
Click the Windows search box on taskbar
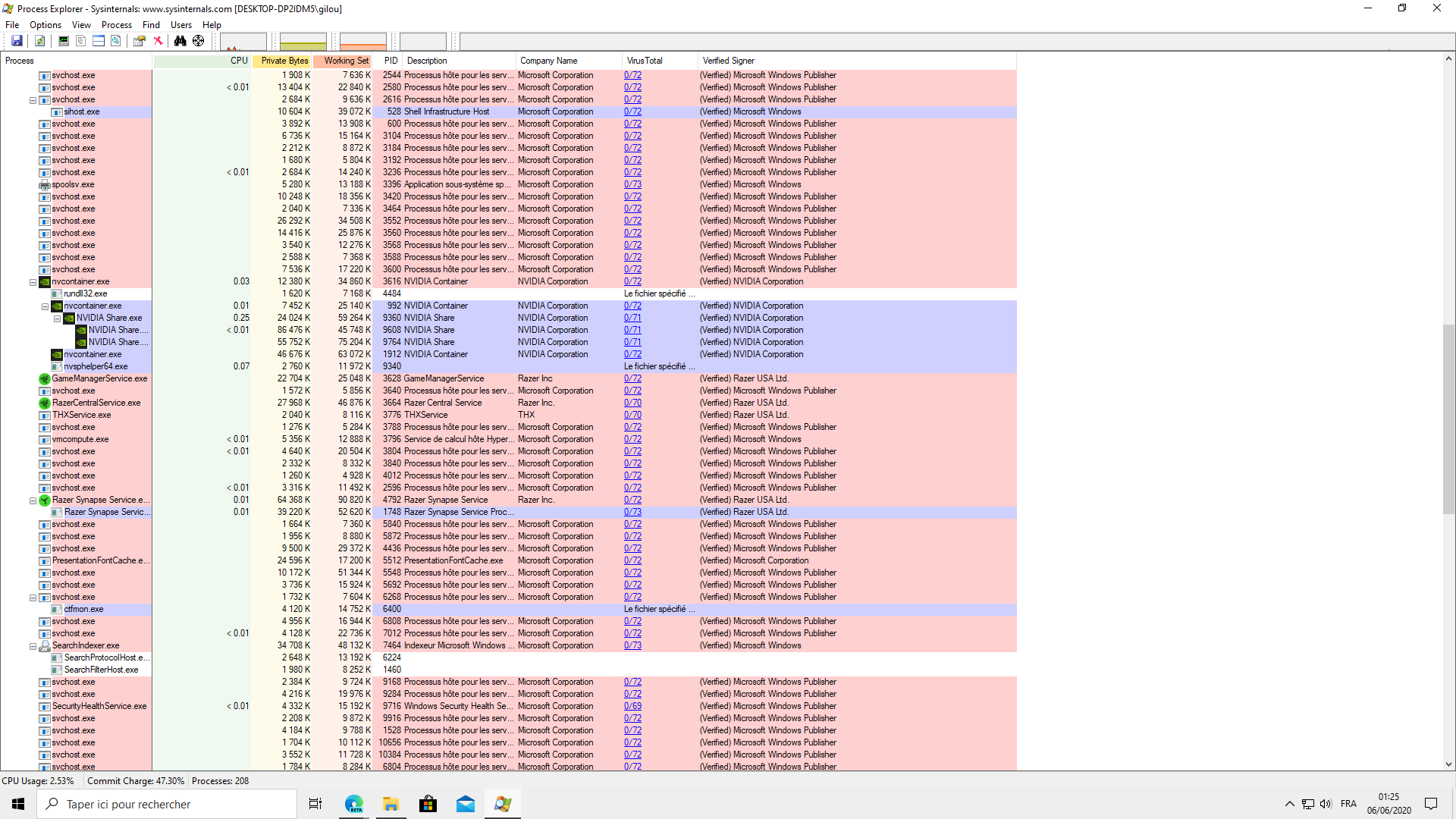pos(167,804)
